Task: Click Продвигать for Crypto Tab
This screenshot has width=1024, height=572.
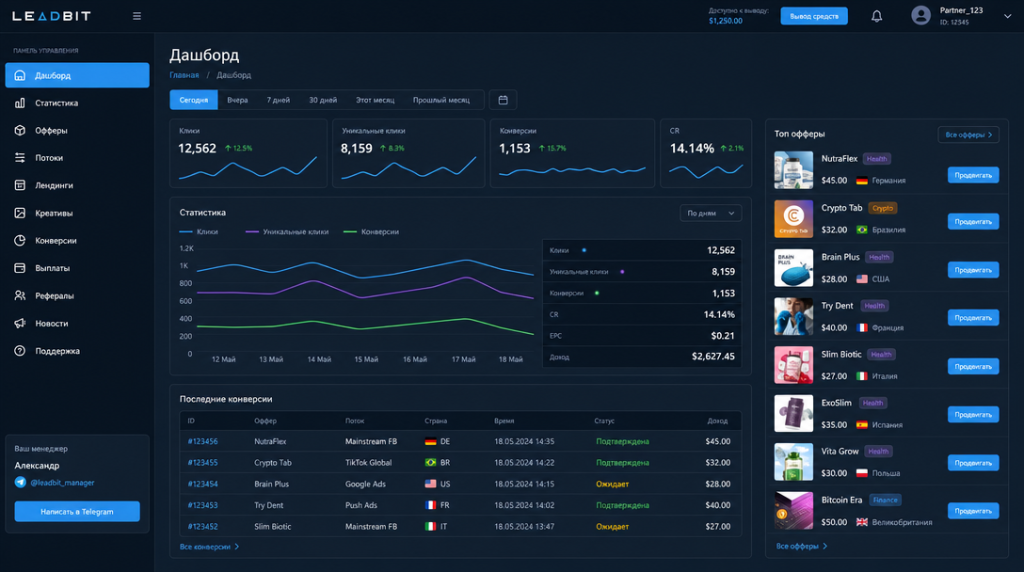Action: 973,221
